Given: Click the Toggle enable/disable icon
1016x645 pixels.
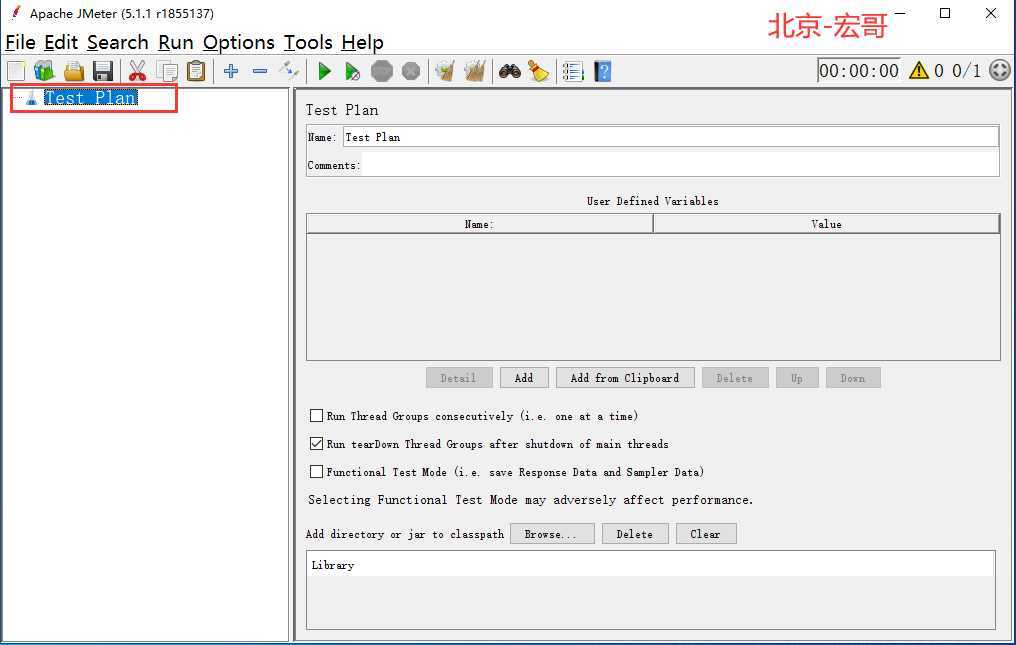Looking at the screenshot, I should tap(288, 71).
